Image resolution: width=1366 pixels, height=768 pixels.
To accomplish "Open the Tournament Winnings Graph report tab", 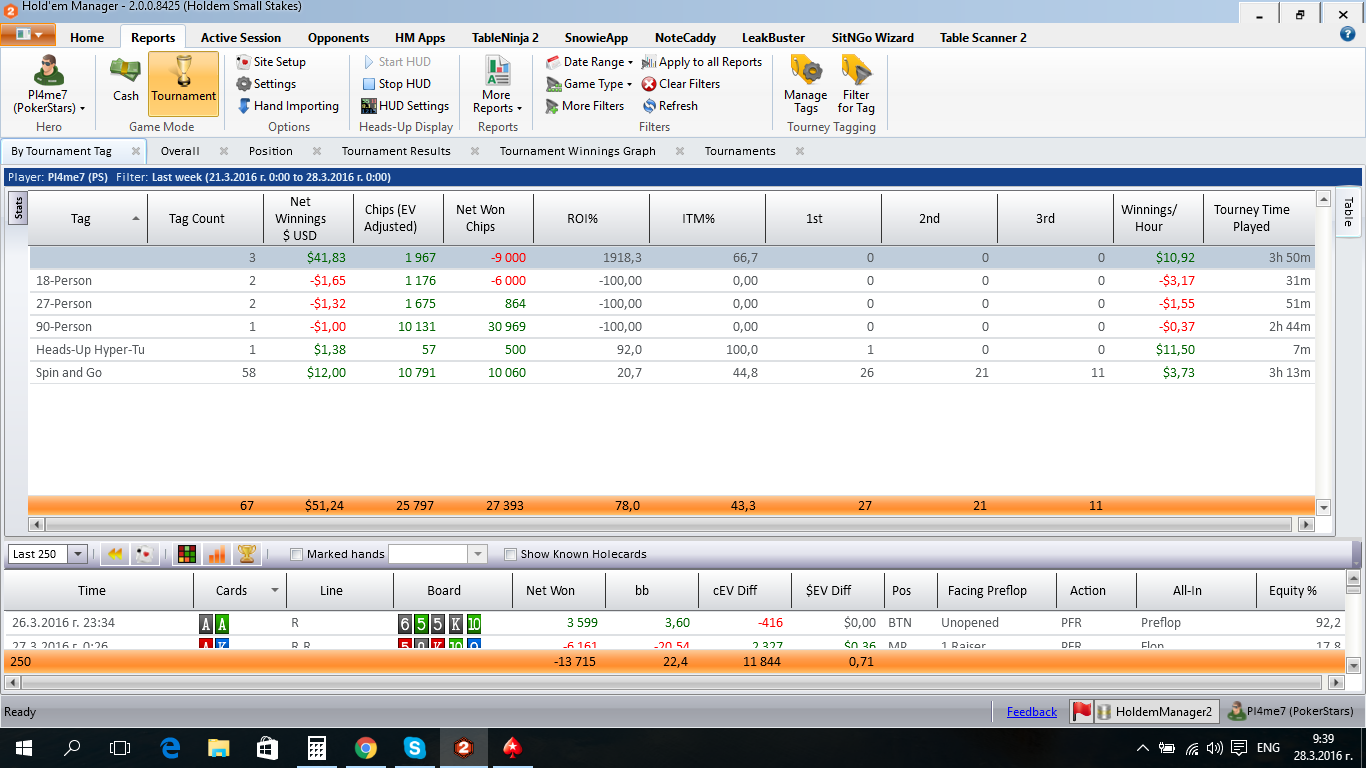I will pyautogui.click(x=578, y=151).
